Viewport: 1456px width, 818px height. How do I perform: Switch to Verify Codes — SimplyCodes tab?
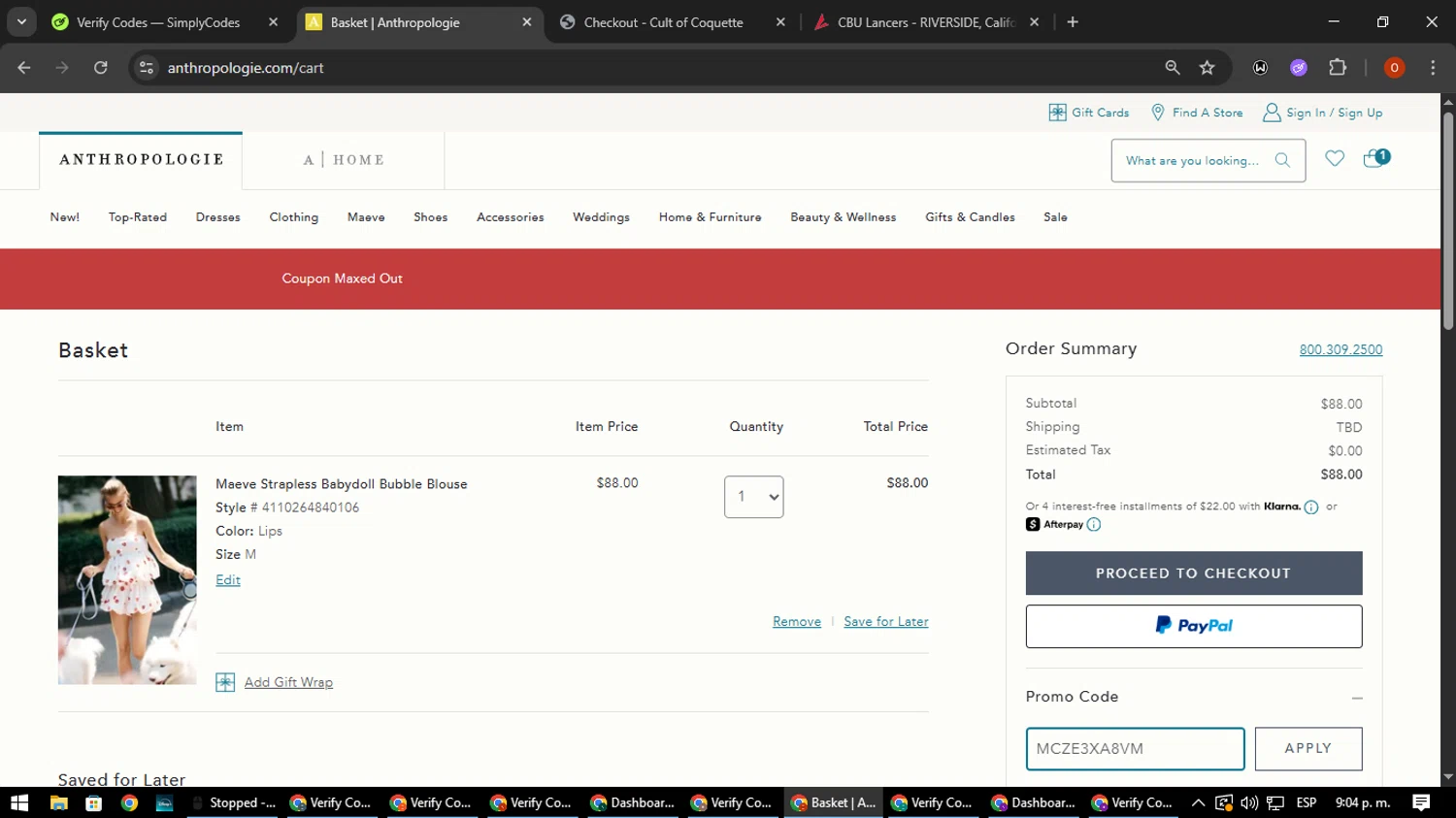tap(158, 22)
